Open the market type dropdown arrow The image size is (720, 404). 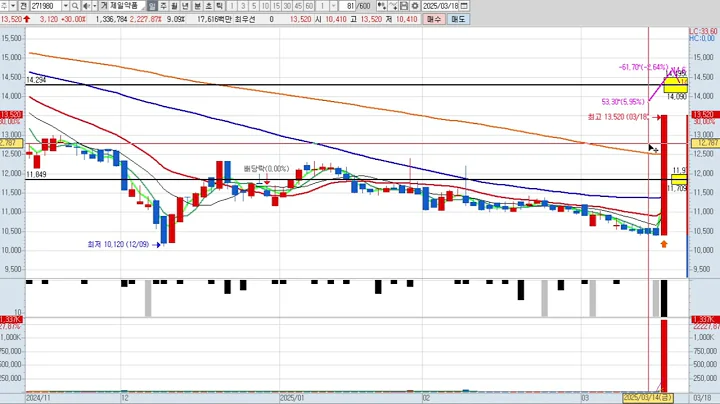click(13, 6)
